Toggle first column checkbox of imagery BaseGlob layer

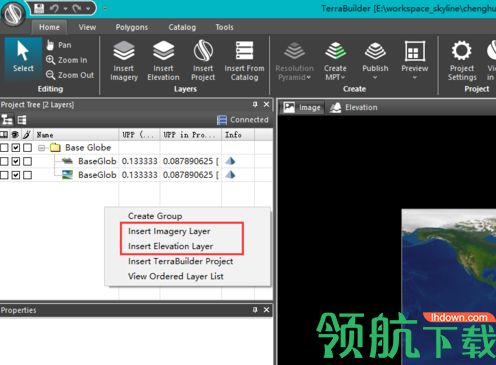tap(4, 175)
